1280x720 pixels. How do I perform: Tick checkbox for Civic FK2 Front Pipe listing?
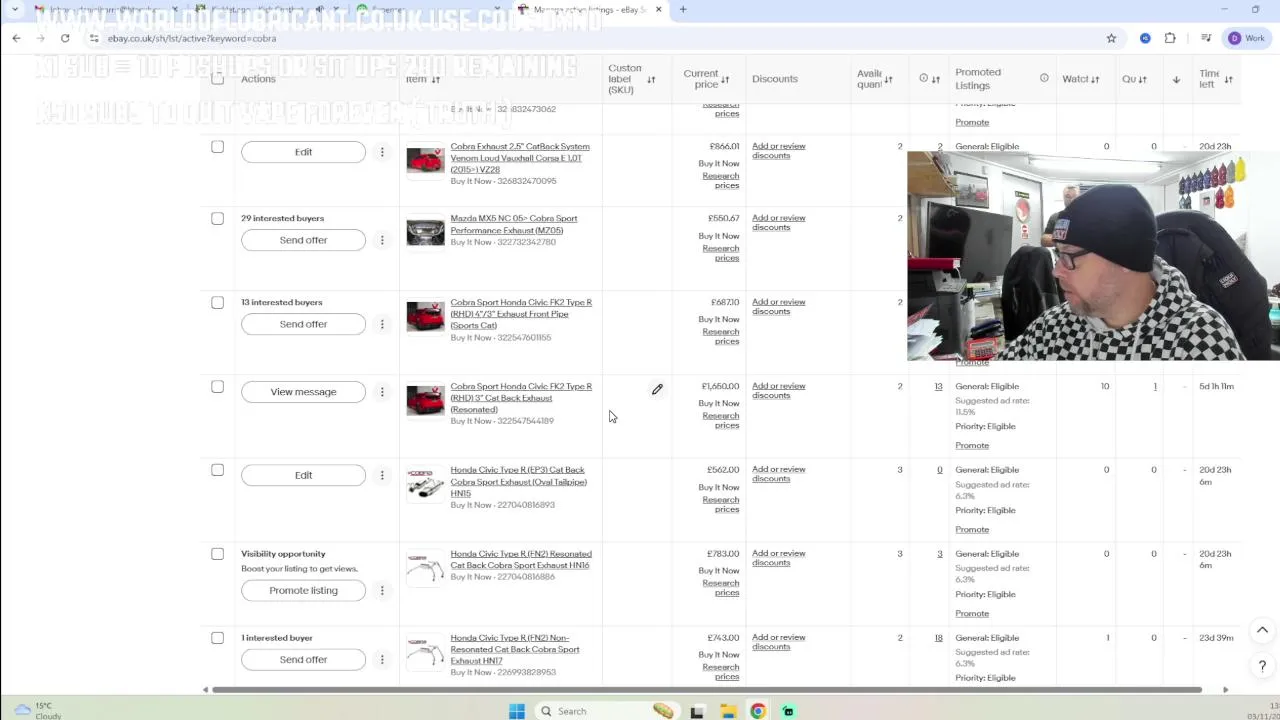pyautogui.click(x=217, y=302)
